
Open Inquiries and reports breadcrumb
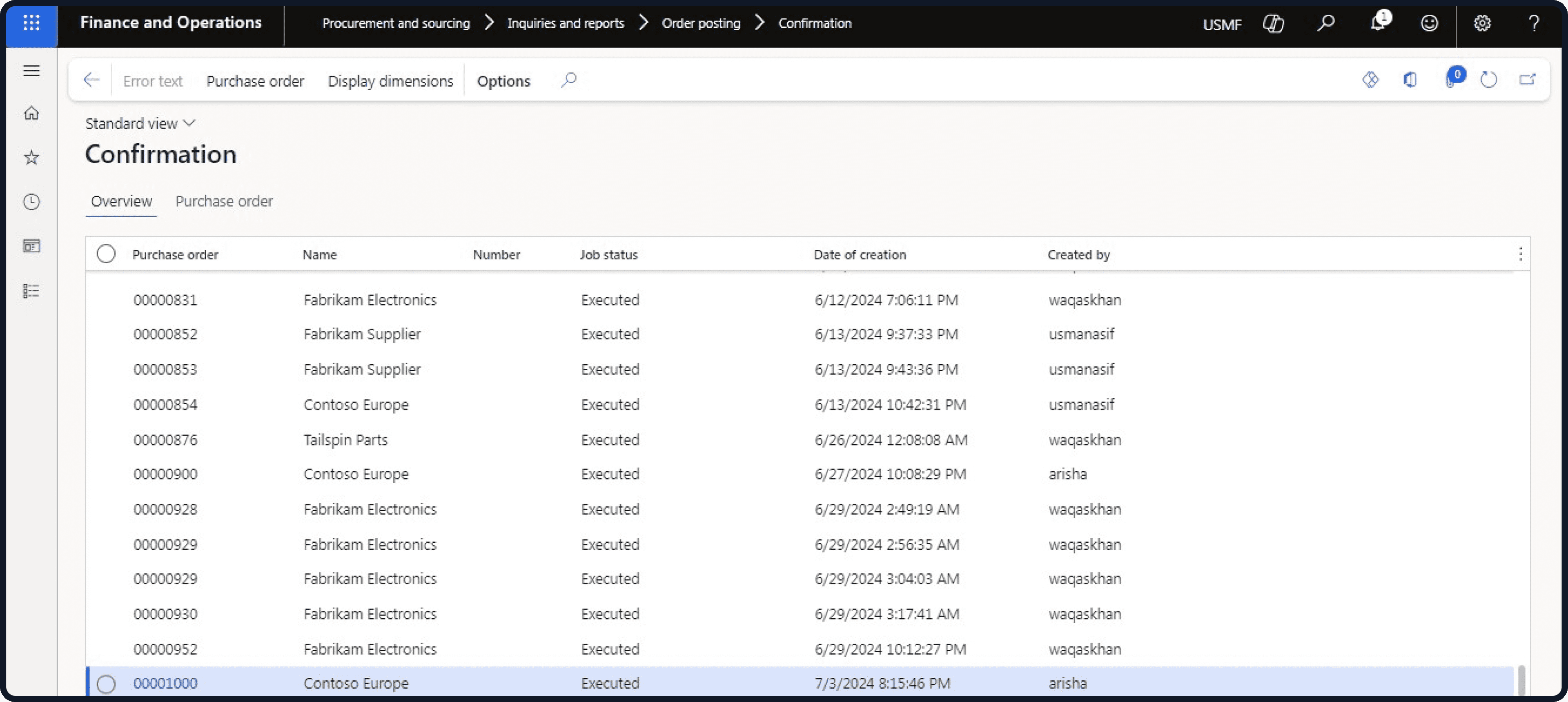coord(566,23)
